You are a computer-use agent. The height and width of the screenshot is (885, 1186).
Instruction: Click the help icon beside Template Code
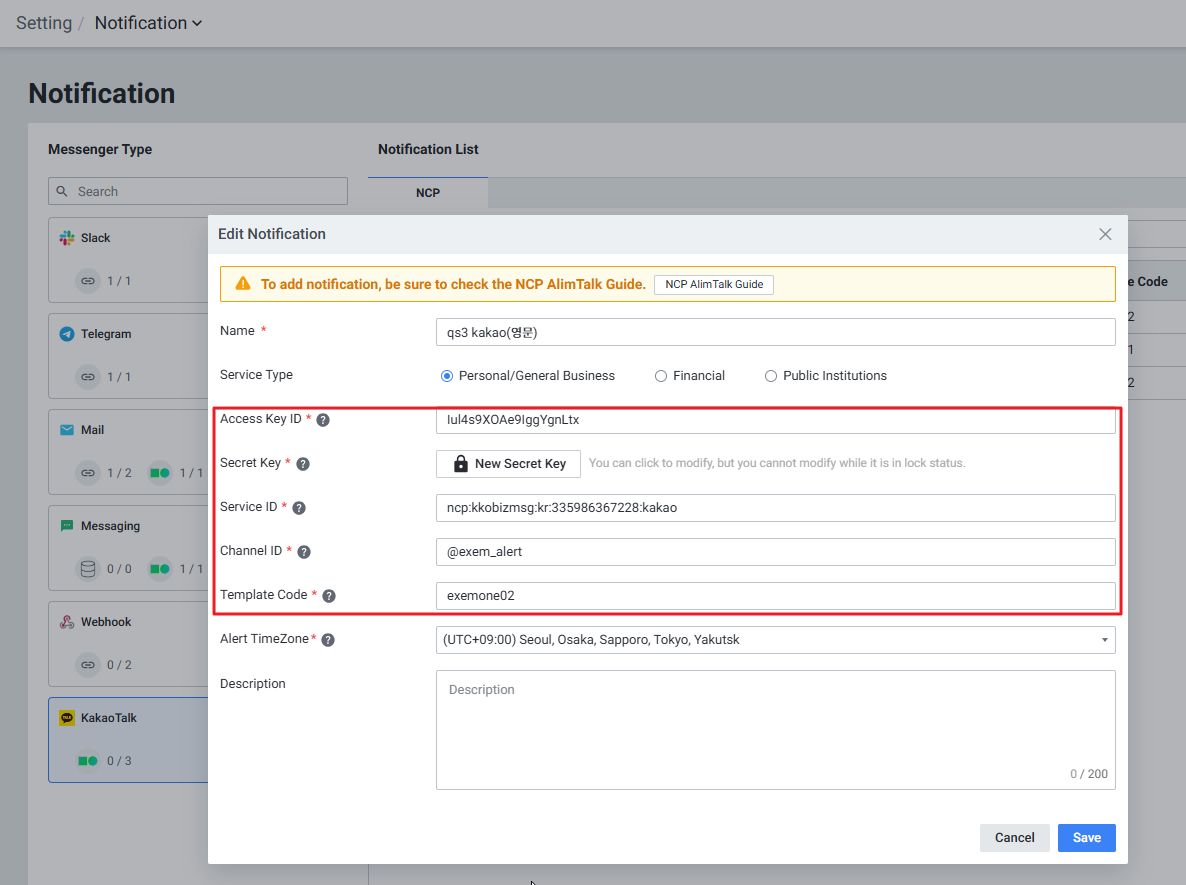[x=329, y=596]
